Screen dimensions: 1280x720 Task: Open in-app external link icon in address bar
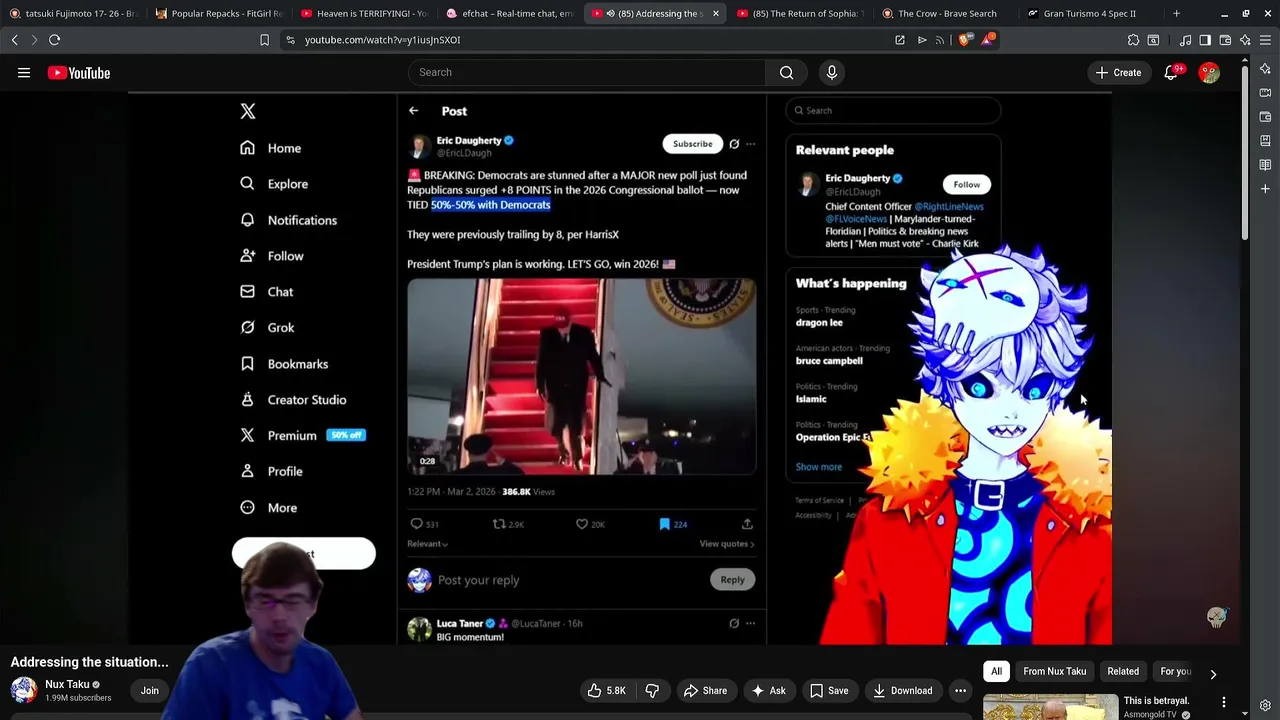click(900, 40)
